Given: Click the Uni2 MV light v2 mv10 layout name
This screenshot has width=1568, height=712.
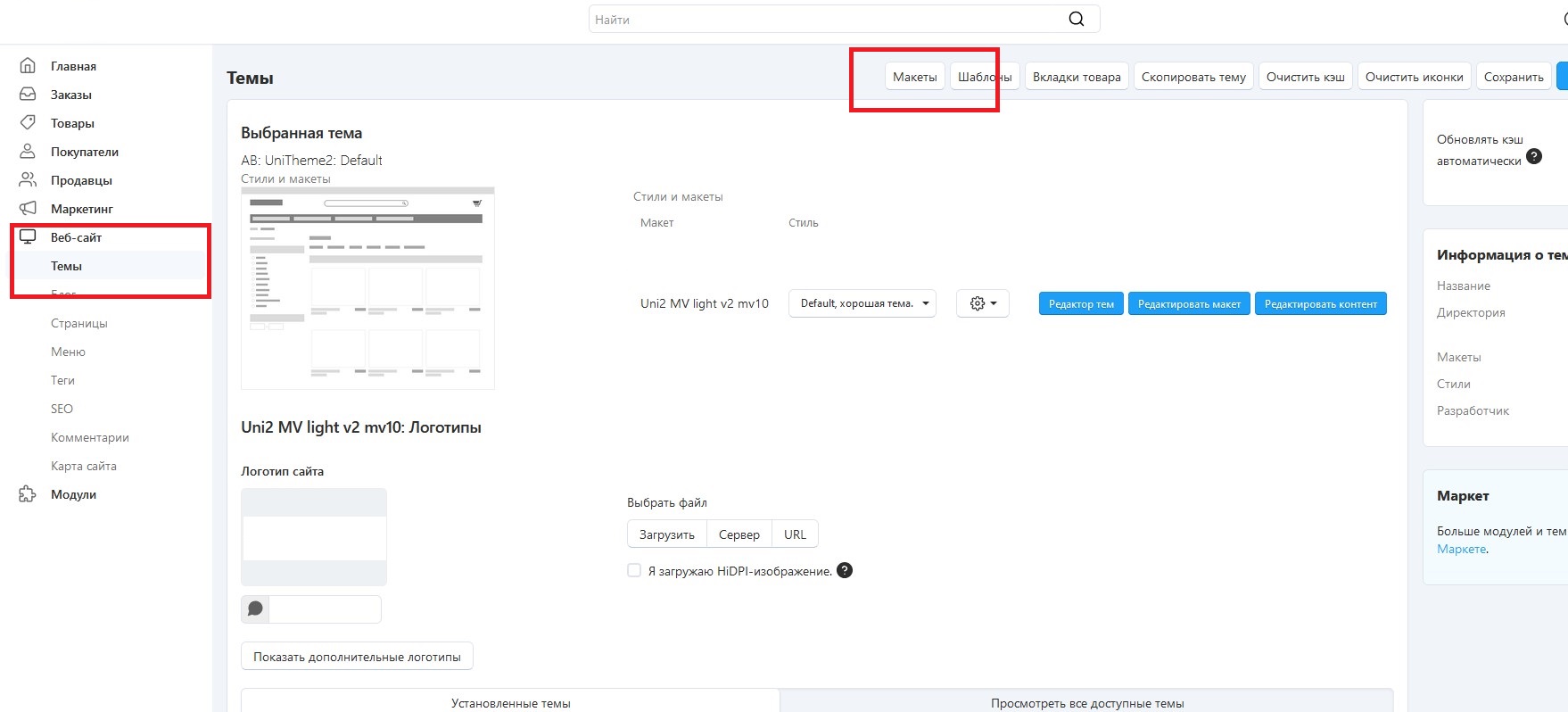Looking at the screenshot, I should click(705, 303).
